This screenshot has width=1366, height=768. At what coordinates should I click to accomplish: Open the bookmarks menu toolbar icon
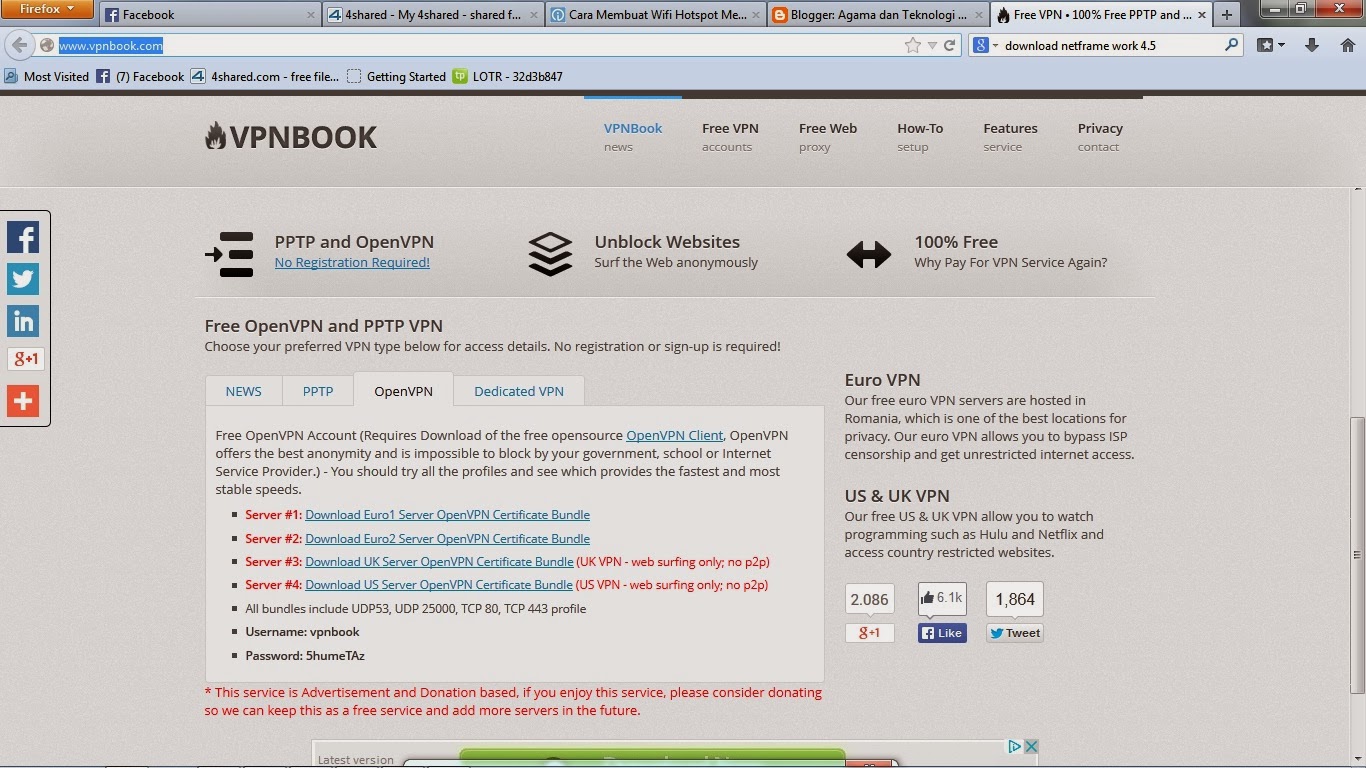click(1270, 45)
